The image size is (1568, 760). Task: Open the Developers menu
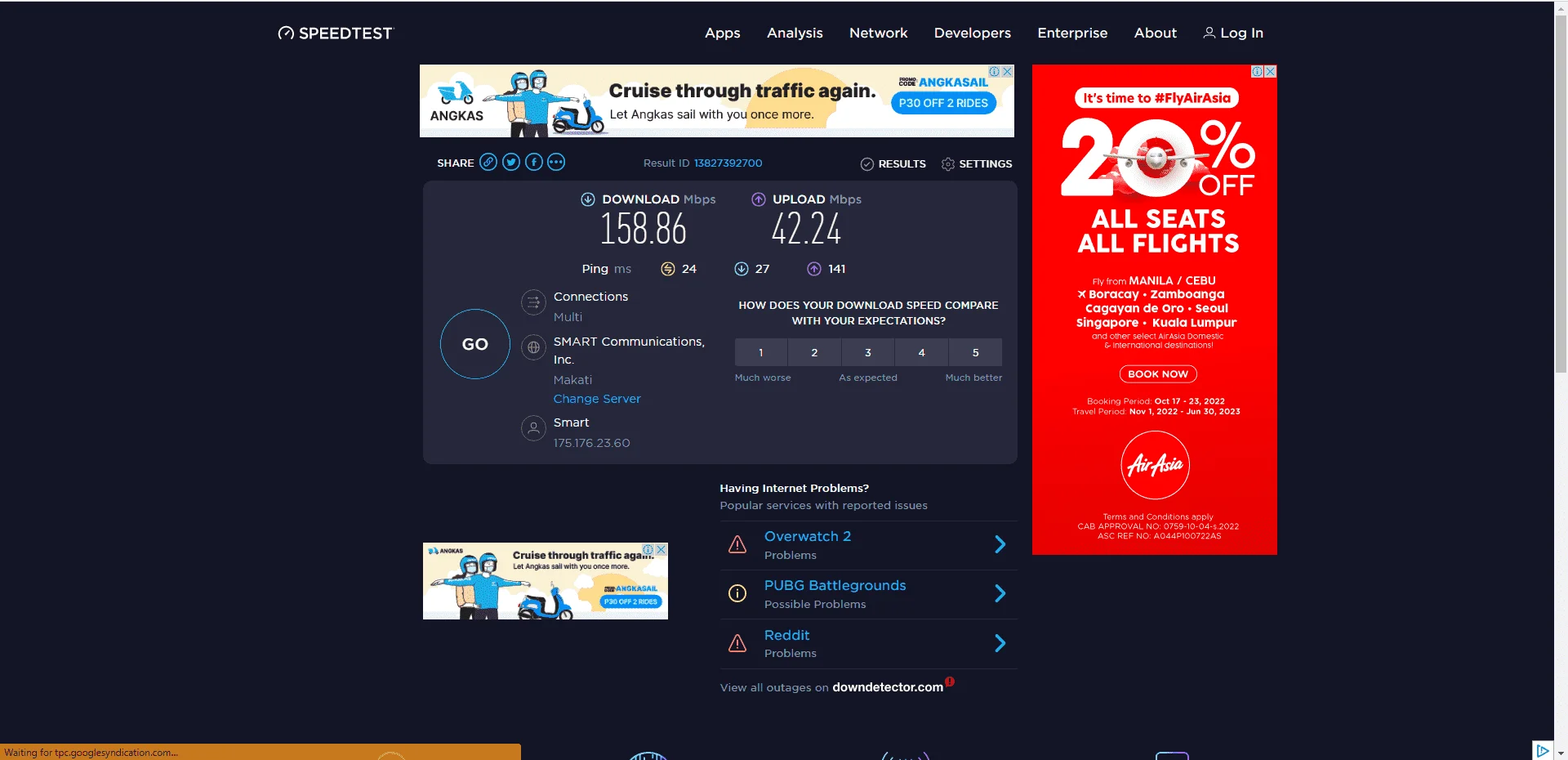[x=973, y=33]
